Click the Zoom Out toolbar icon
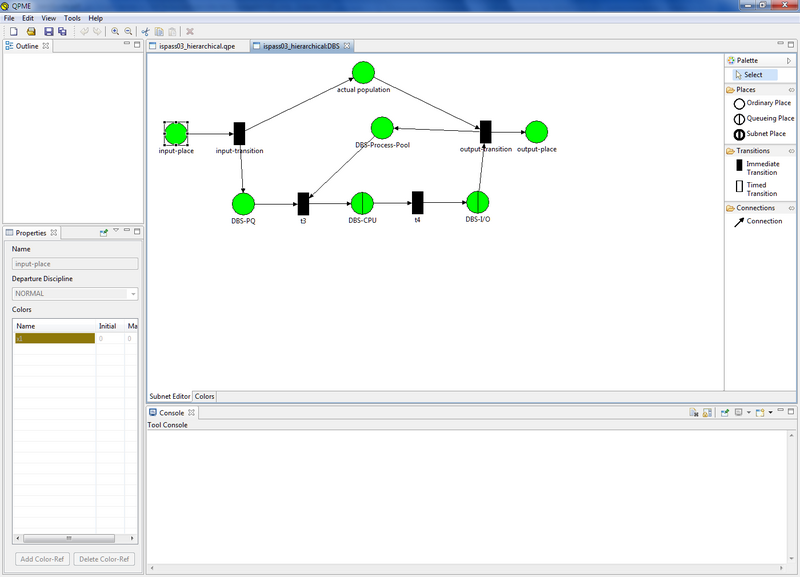The image size is (800, 577). click(x=128, y=32)
